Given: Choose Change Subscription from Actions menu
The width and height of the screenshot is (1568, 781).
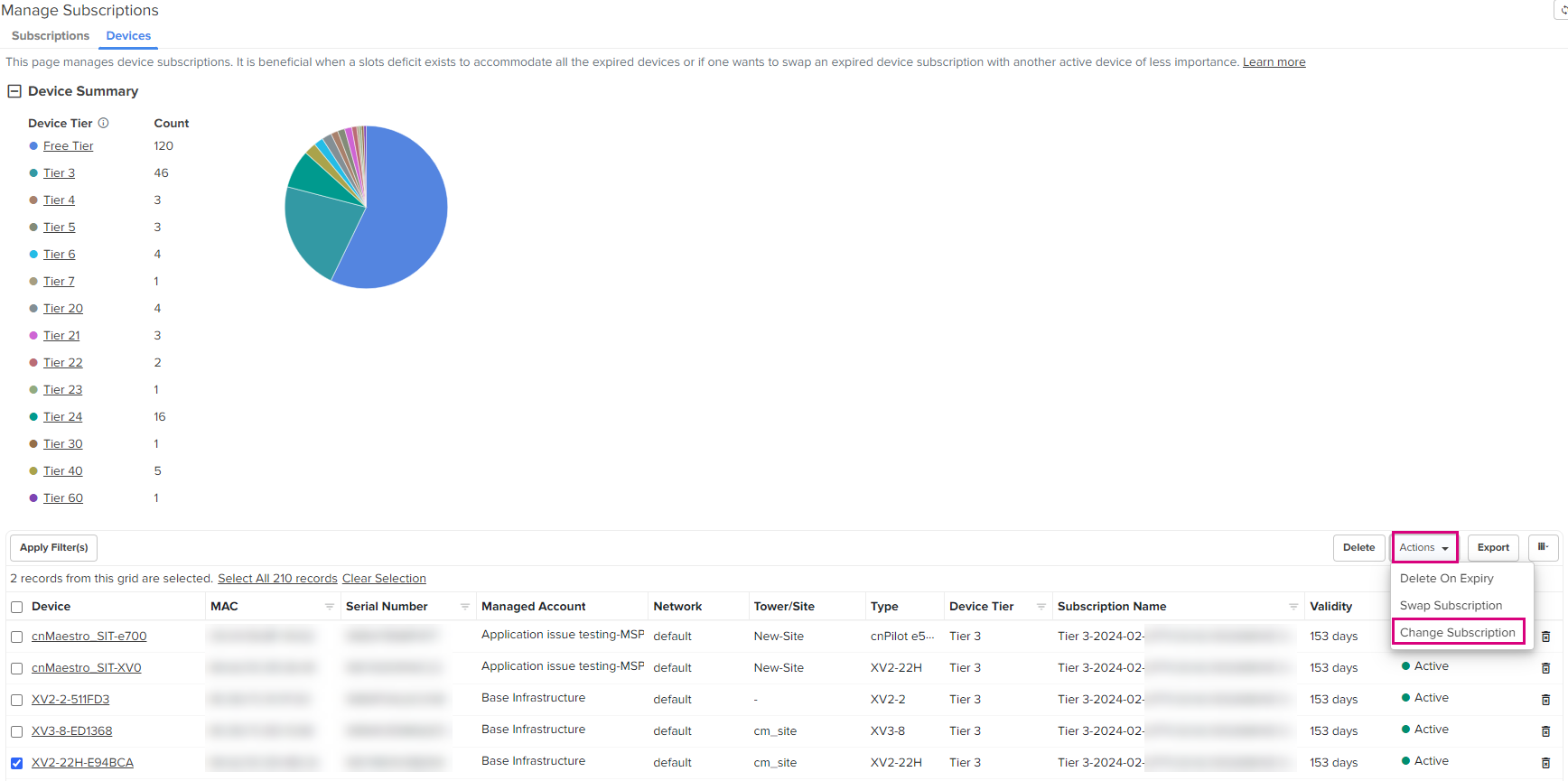Looking at the screenshot, I should click(x=1457, y=632).
